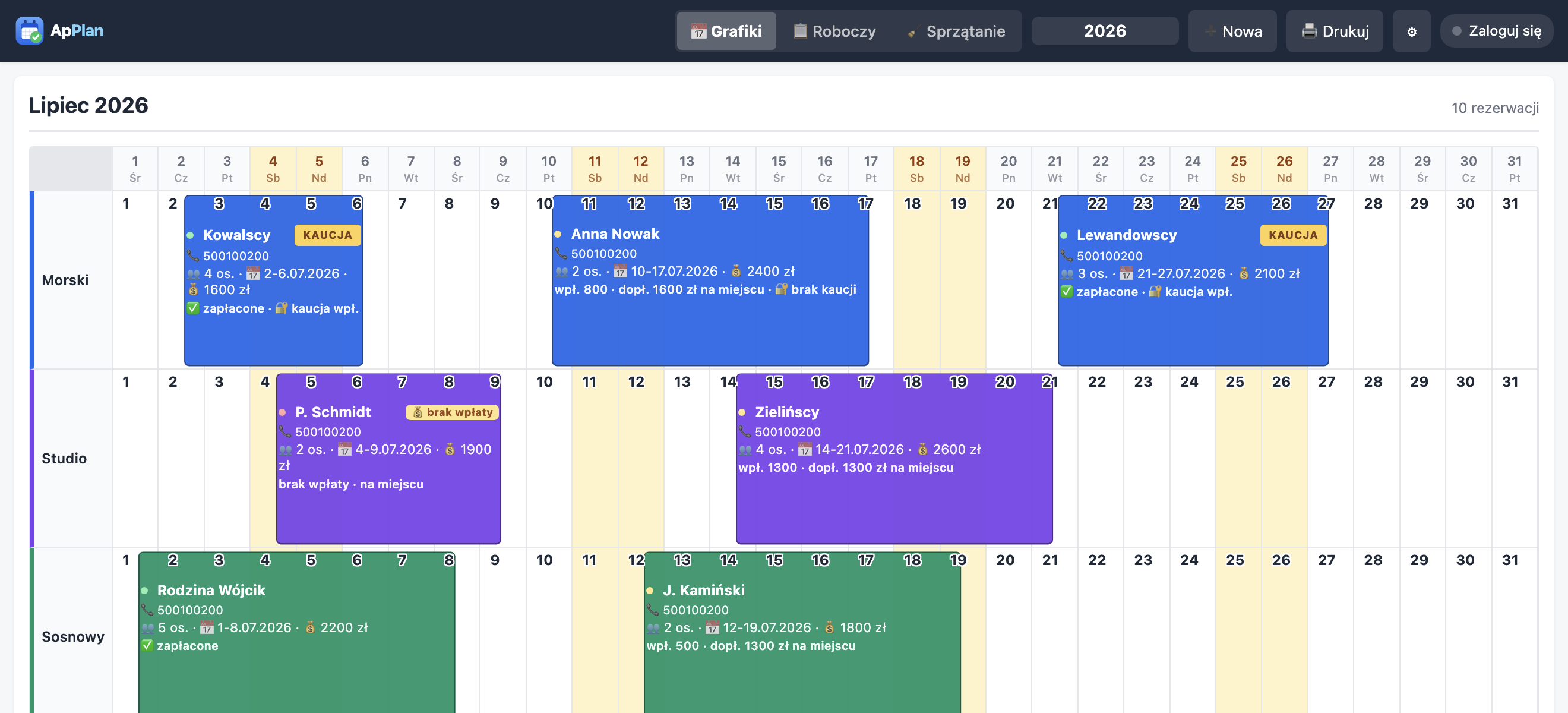Viewport: 1568px width, 713px height.
Task: Open the Rodzina Wójcik reservation
Action: point(296,632)
